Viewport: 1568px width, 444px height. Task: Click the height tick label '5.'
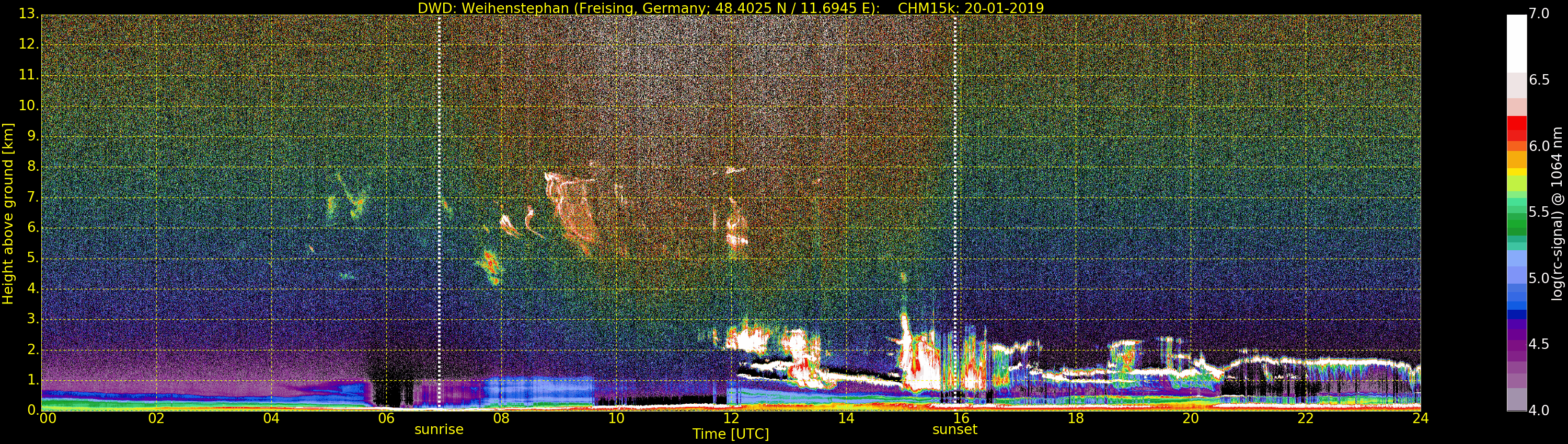point(32,258)
